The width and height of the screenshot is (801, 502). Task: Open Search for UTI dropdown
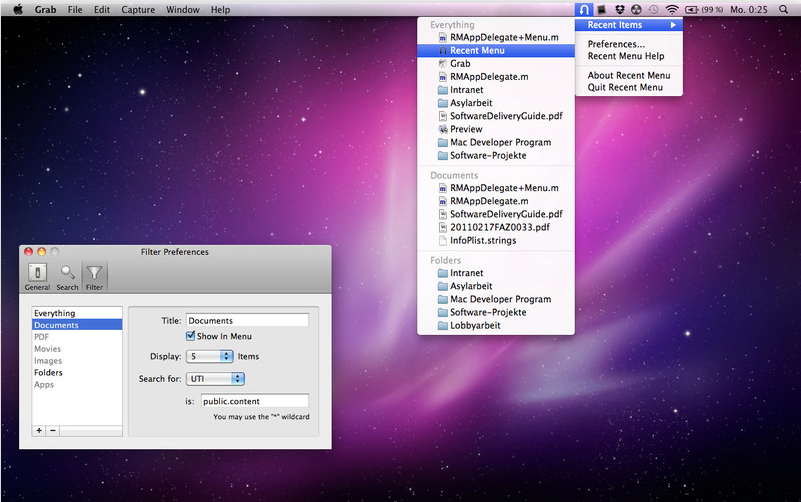(215, 378)
